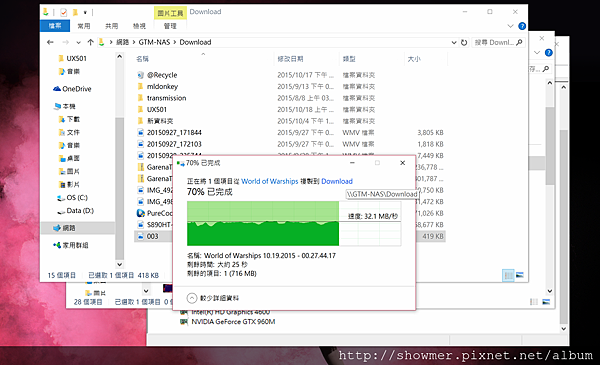Viewport: 600px width, 365px height.
Task: Refresh the Download folder
Action: point(464,42)
